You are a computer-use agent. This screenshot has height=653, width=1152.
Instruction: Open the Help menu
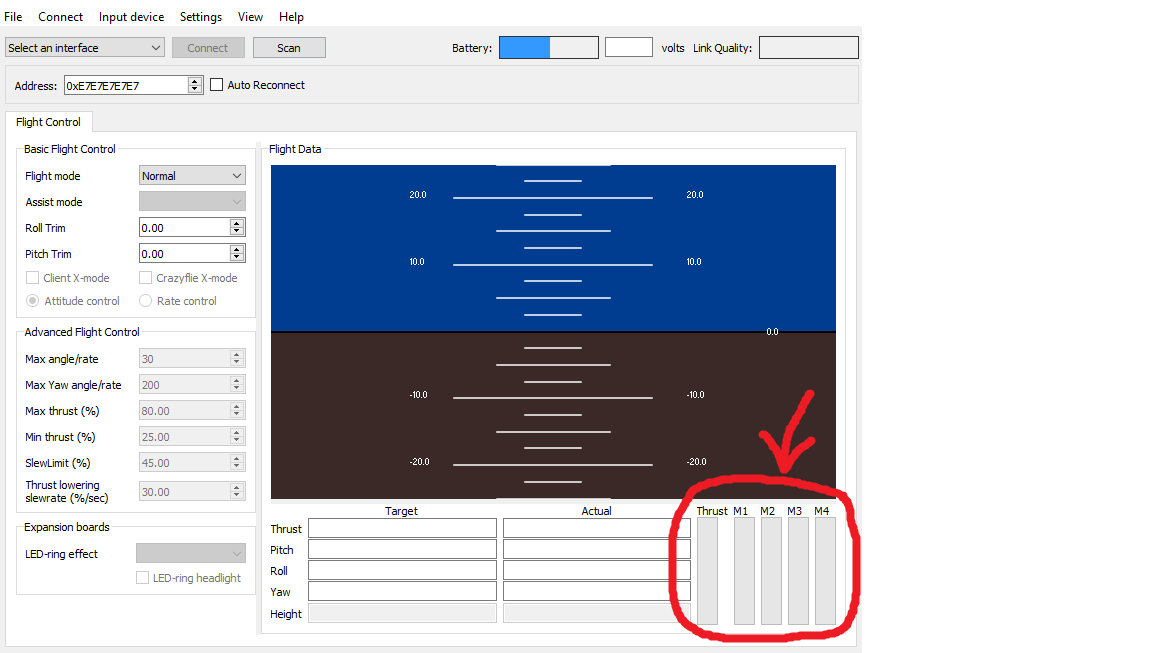(291, 16)
